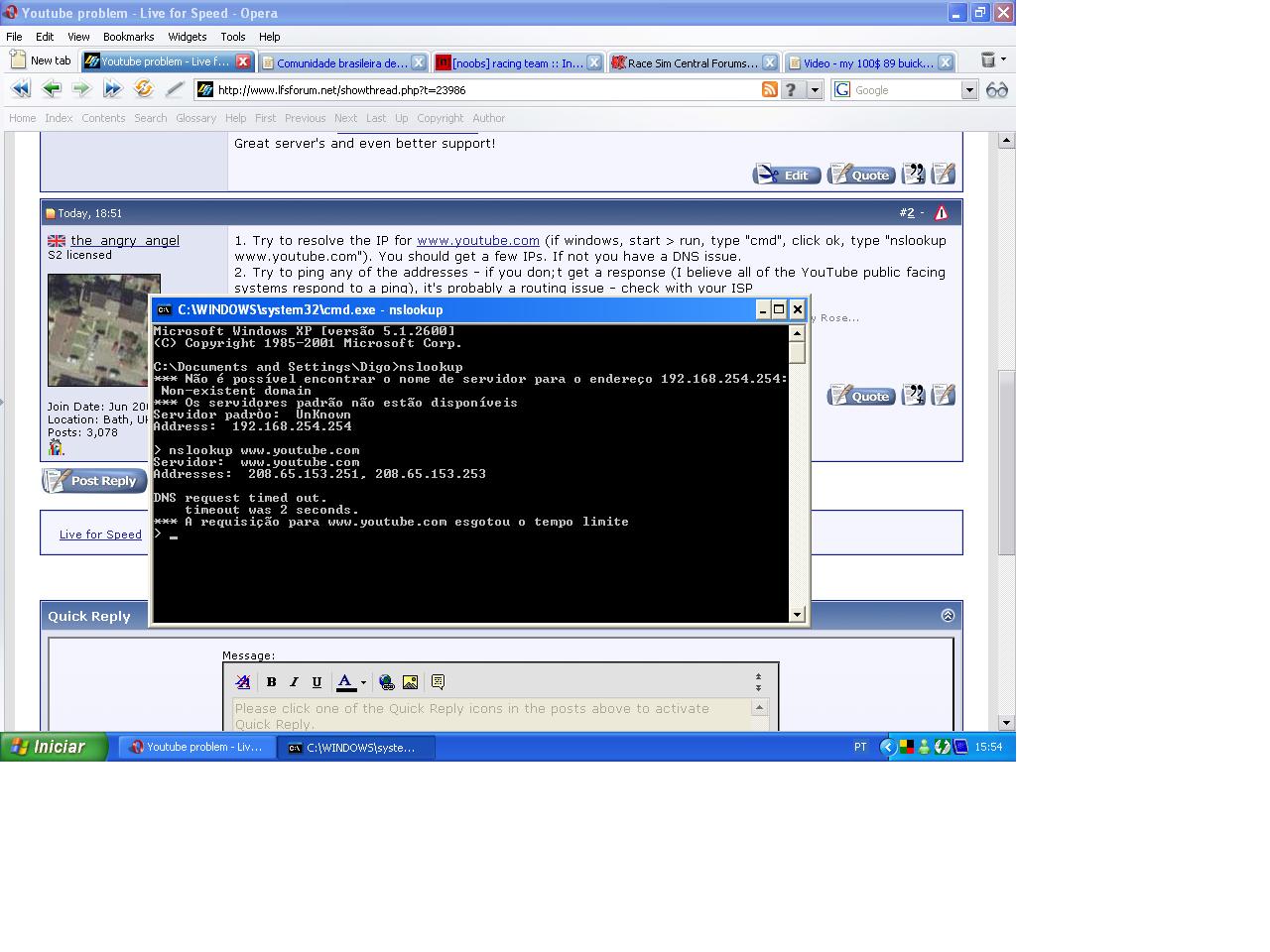The image size is (1270, 952).
Task: Click the question mark security icon in address bar
Action: pyautogui.click(x=791, y=89)
